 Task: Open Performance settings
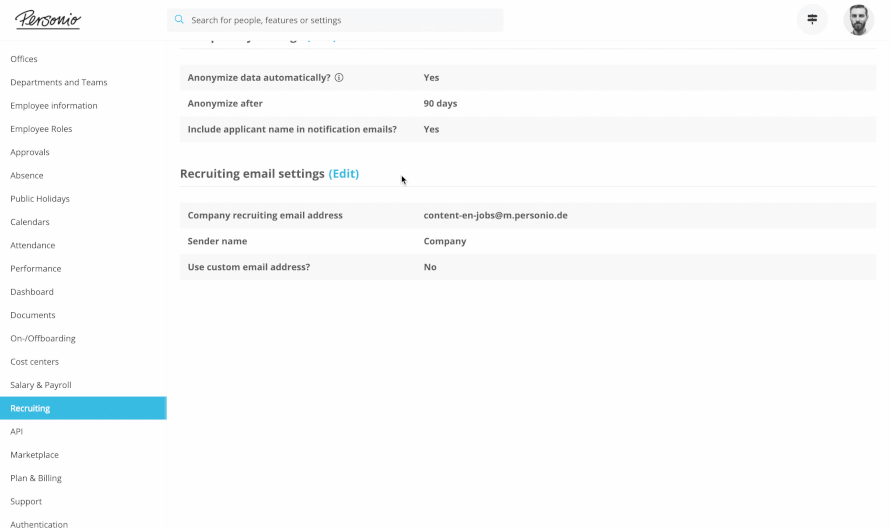click(x=36, y=268)
